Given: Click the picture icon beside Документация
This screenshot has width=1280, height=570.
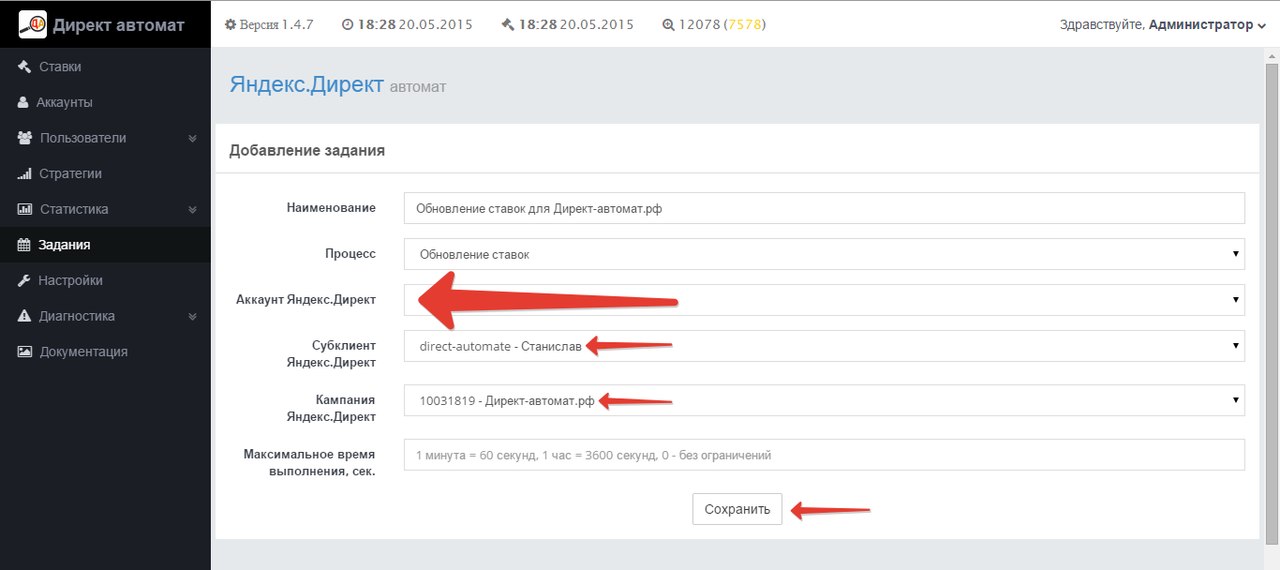Looking at the screenshot, I should [24, 352].
